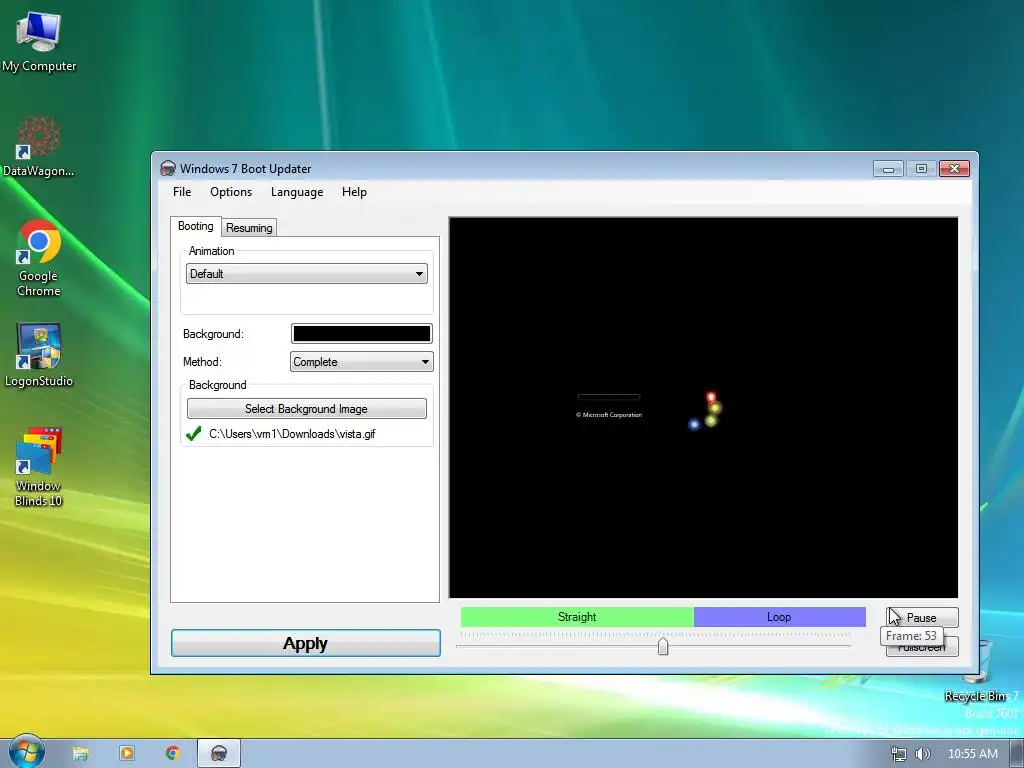The image size is (1024, 768).
Task: Open Chrome from the taskbar
Action: coord(172,753)
